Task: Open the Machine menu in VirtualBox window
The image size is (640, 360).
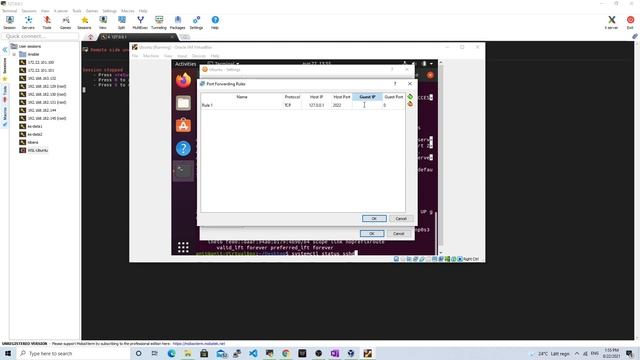Action: (151, 56)
